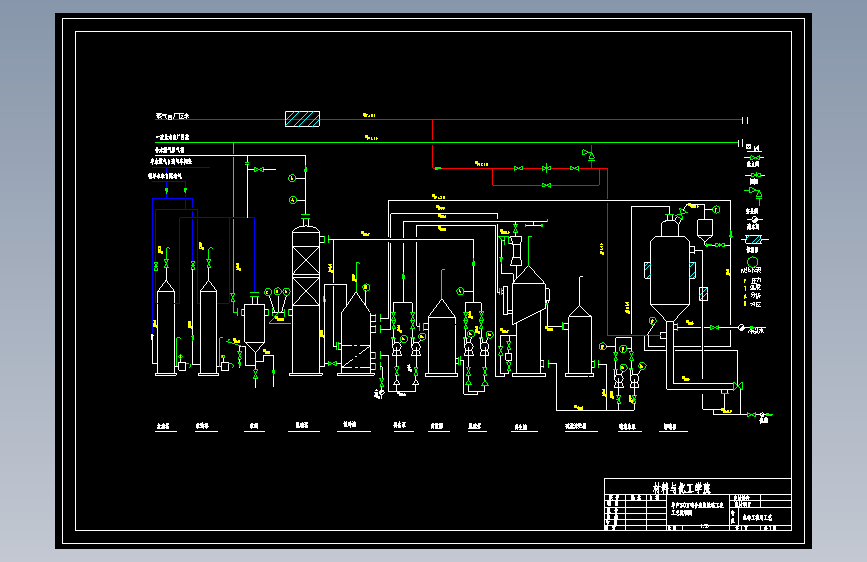Click the drawing title text in the title block center
Screen dimensions: 867x562
[698, 508]
